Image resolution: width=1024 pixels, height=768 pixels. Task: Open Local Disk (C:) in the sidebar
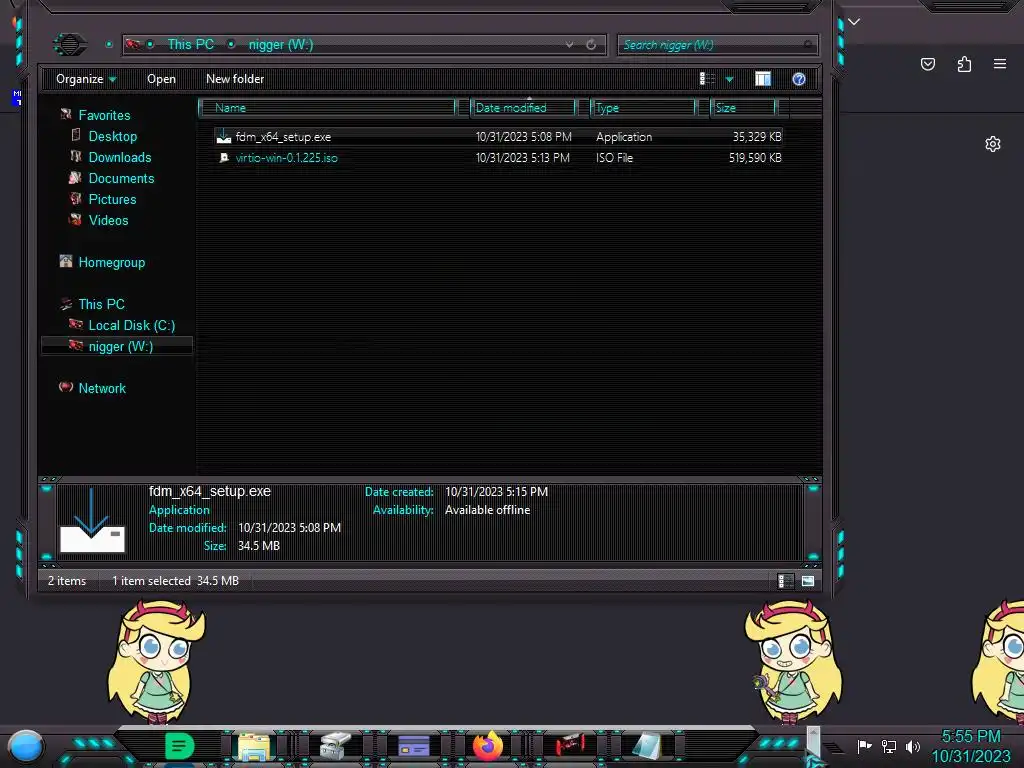(132, 325)
